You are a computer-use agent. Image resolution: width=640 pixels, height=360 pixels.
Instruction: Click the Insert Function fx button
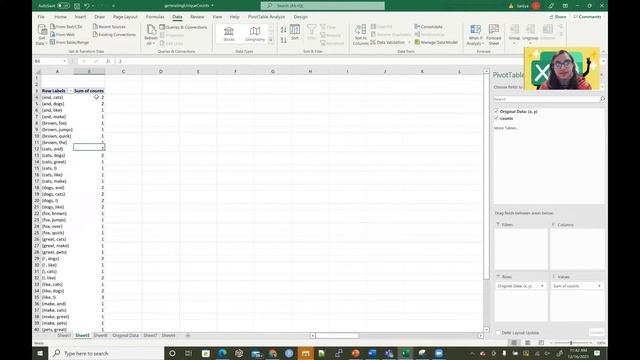[108, 61]
